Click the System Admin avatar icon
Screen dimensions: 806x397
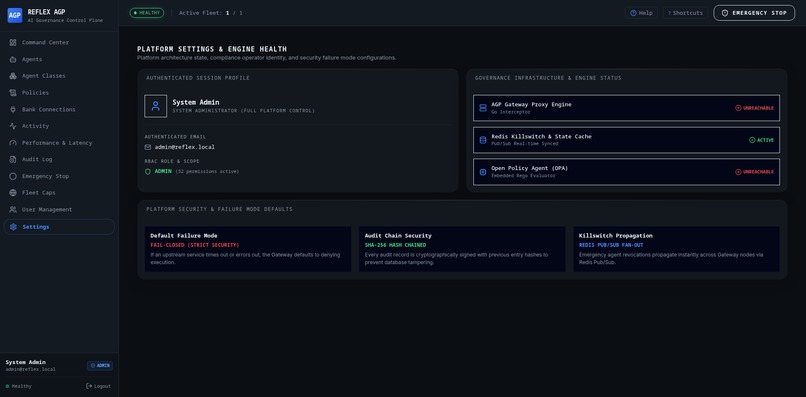(156, 106)
